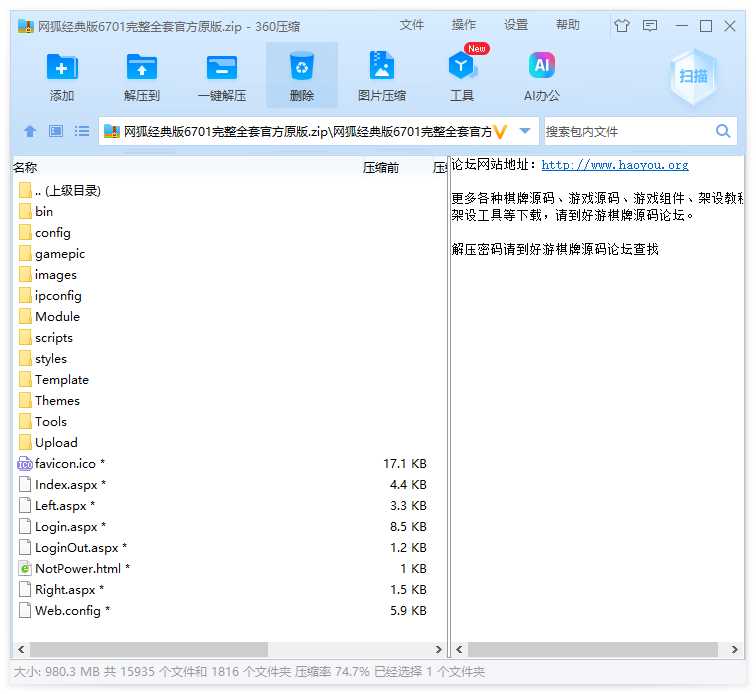Click the archive icon in path bar
756x694 pixels.
click(112, 131)
